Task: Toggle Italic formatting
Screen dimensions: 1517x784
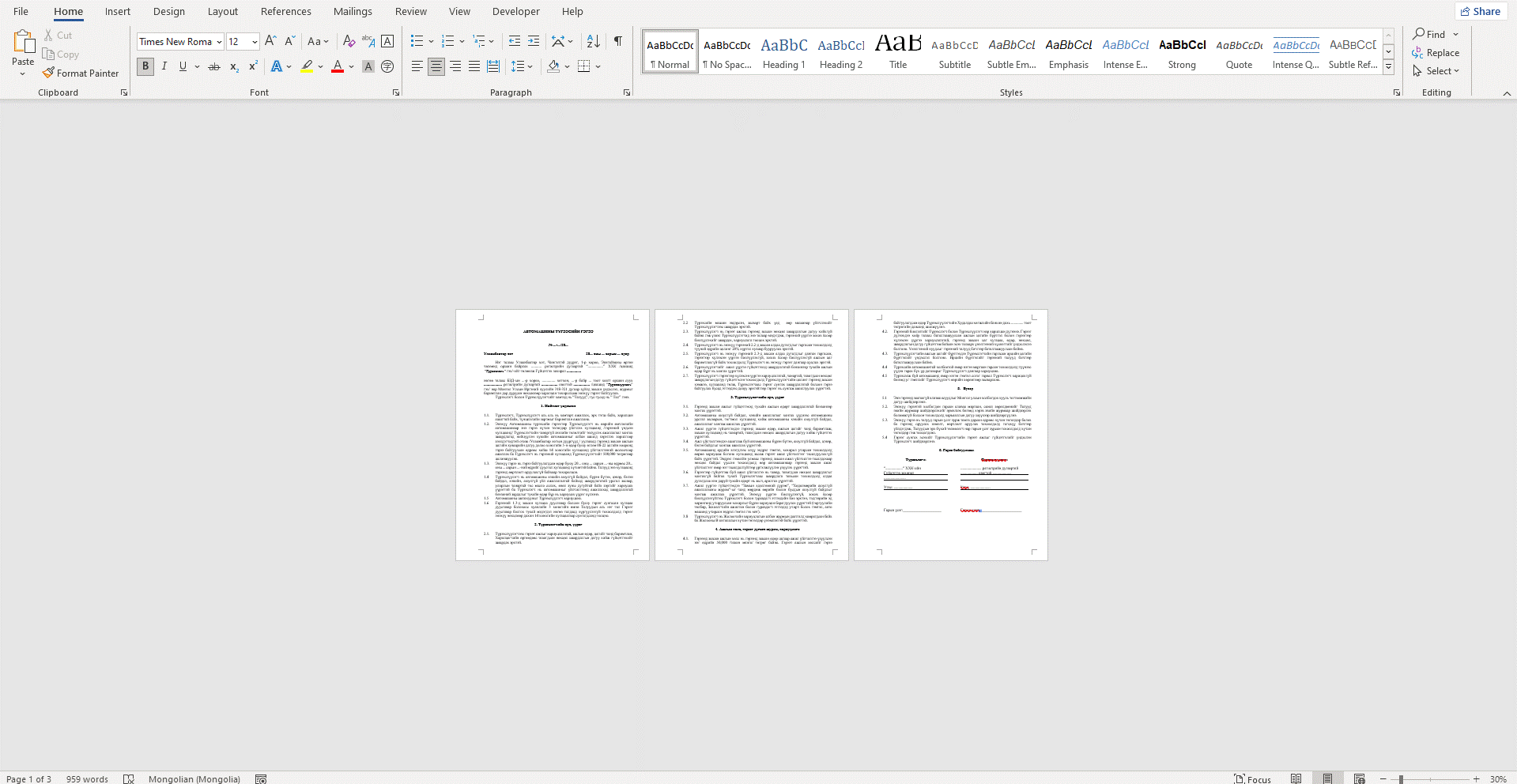Action: point(164,66)
